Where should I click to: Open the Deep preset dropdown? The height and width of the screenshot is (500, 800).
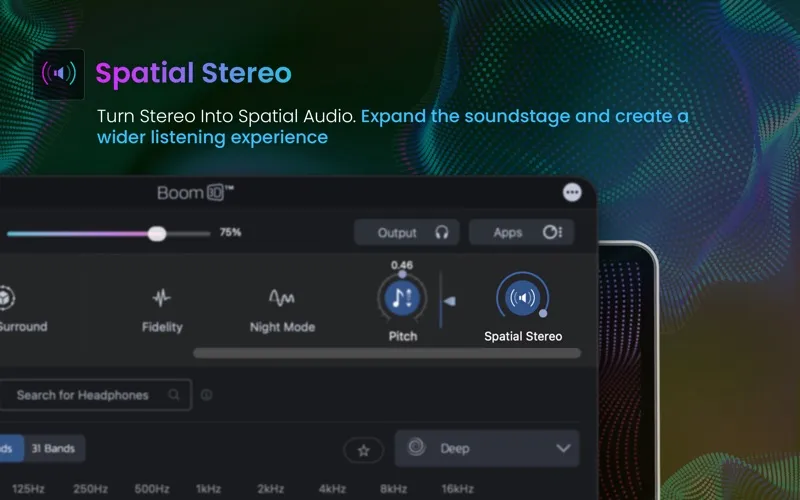pyautogui.click(x=487, y=448)
